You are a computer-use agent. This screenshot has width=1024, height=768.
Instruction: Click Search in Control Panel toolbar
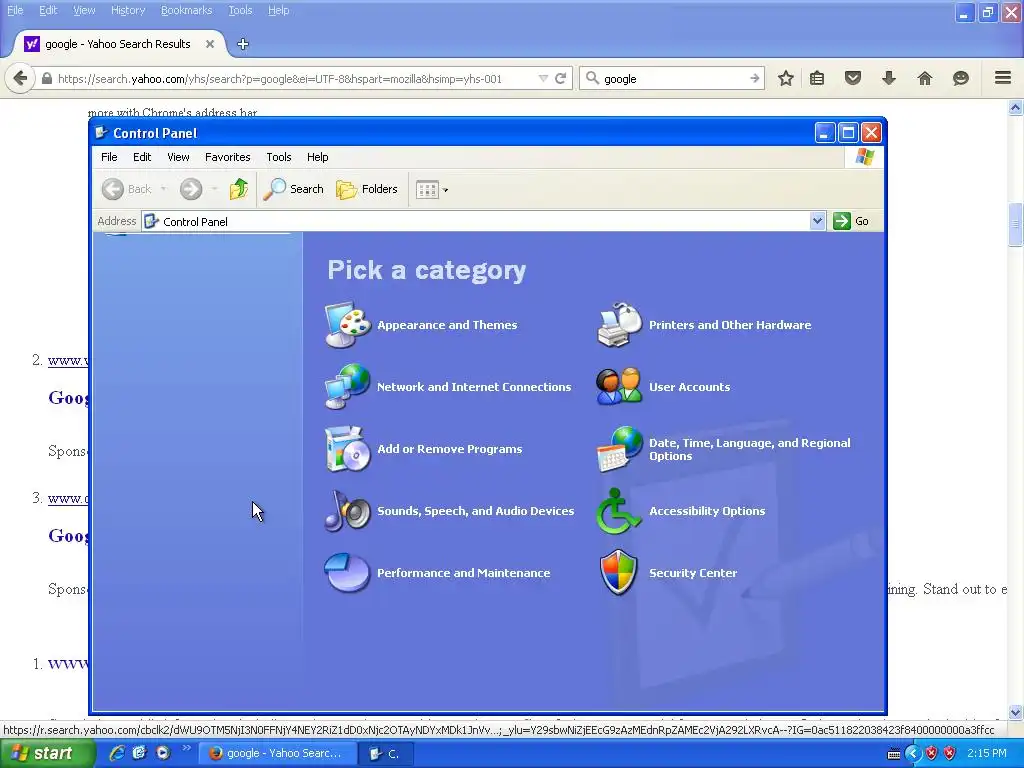(x=293, y=189)
